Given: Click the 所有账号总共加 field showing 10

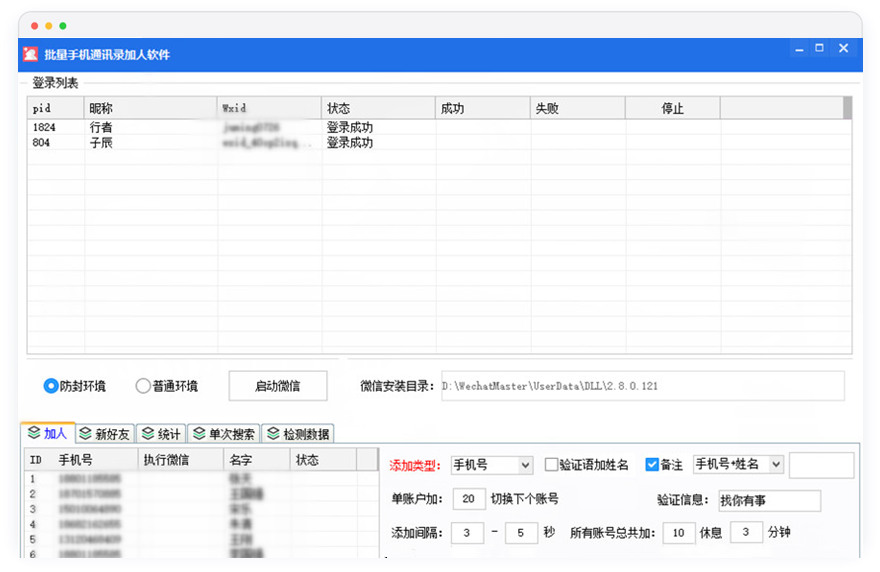Looking at the screenshot, I should [679, 533].
